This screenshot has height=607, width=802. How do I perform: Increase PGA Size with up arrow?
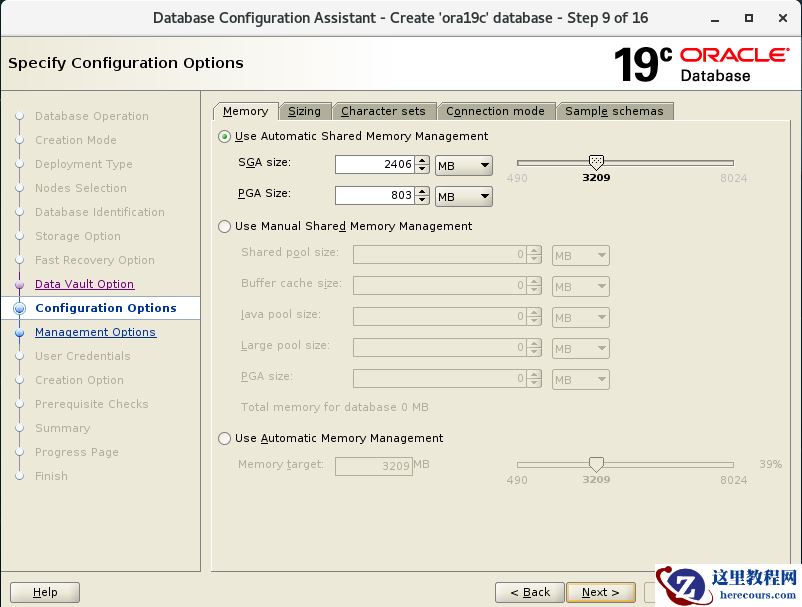click(x=422, y=191)
